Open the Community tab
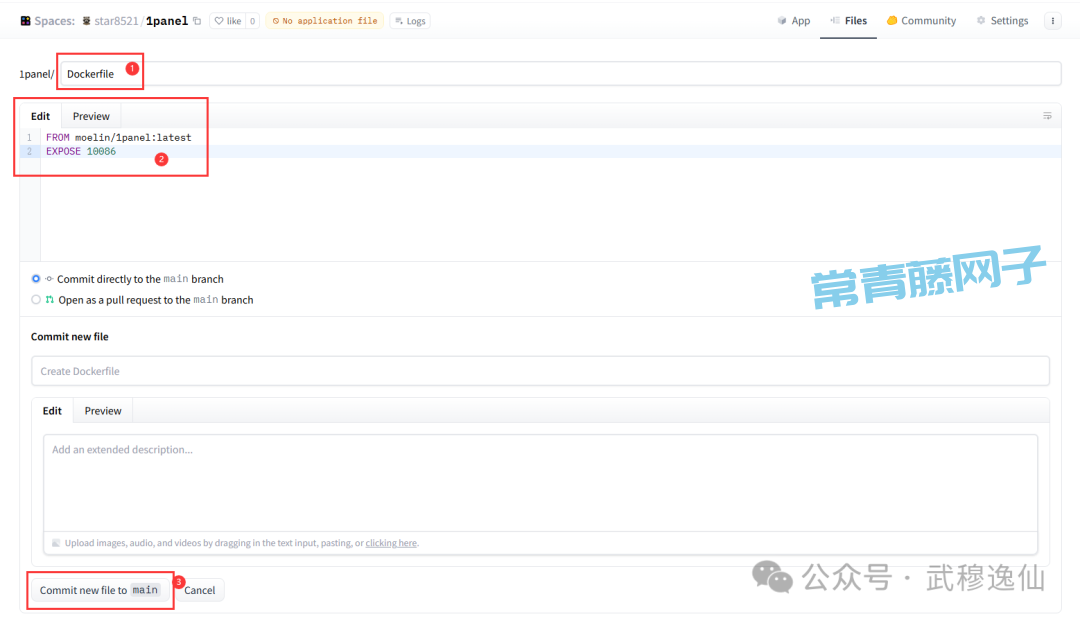This screenshot has width=1080, height=621. (x=921, y=21)
